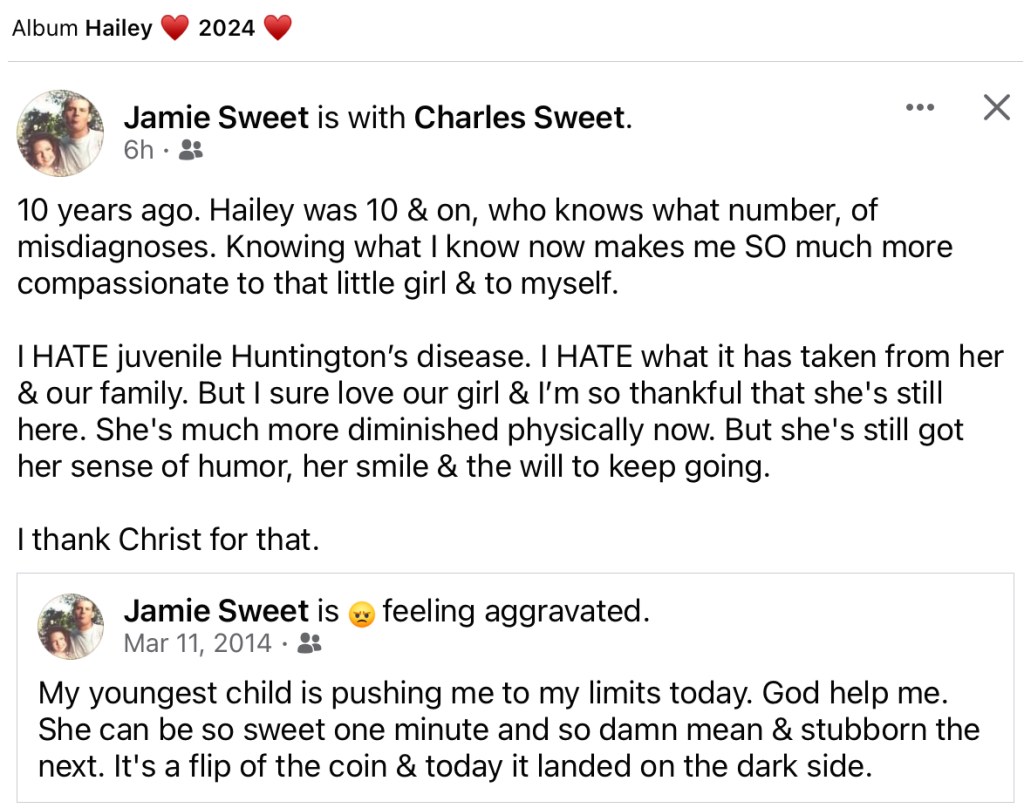
Task: Click the friends audience icon beside 6h
Action: click(190, 151)
